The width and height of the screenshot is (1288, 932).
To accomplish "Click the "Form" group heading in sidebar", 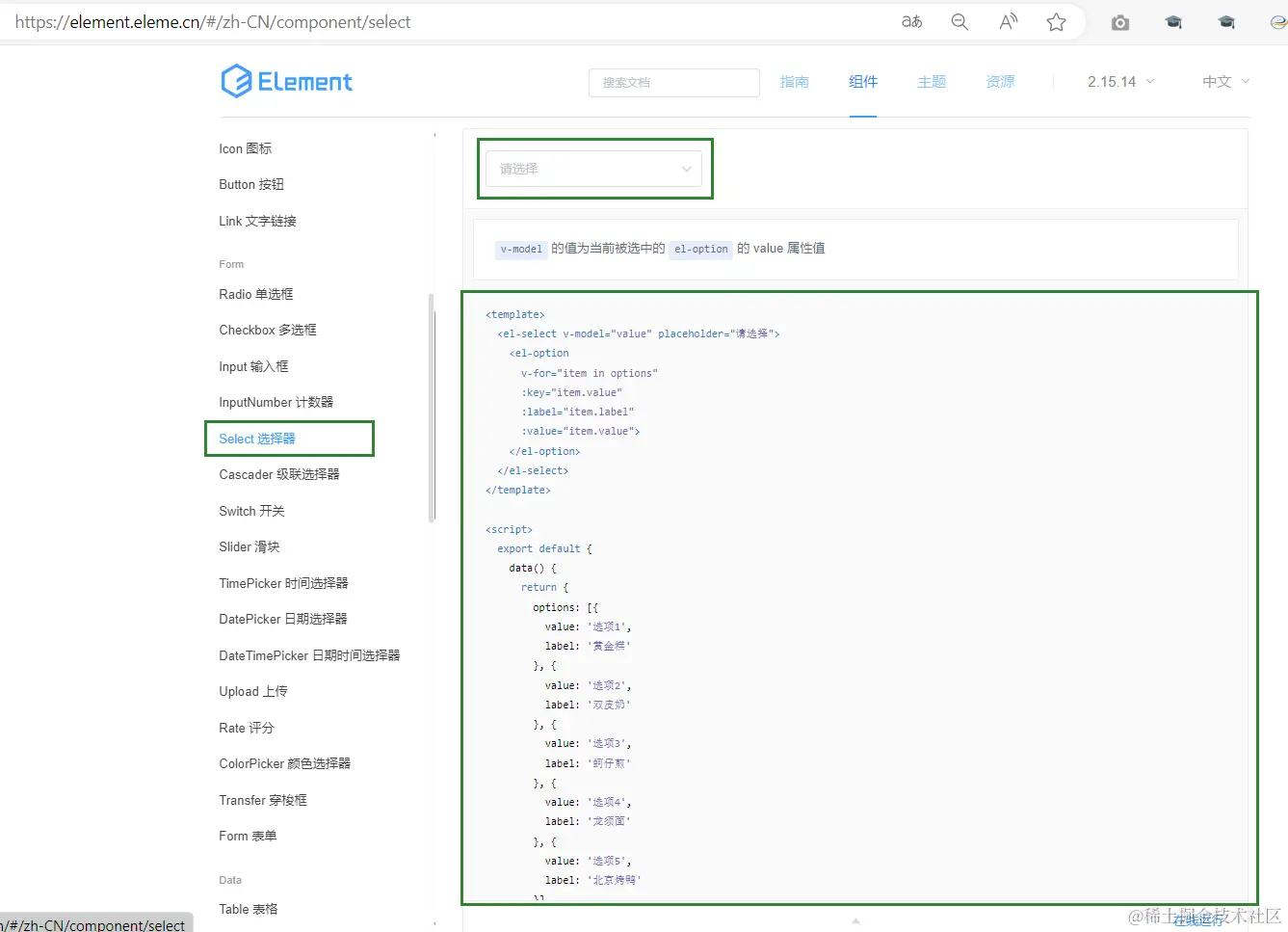I will (231, 264).
